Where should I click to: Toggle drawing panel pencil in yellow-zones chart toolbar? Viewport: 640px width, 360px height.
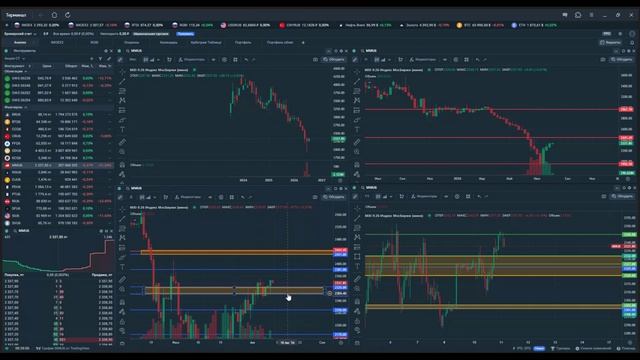coord(356,196)
